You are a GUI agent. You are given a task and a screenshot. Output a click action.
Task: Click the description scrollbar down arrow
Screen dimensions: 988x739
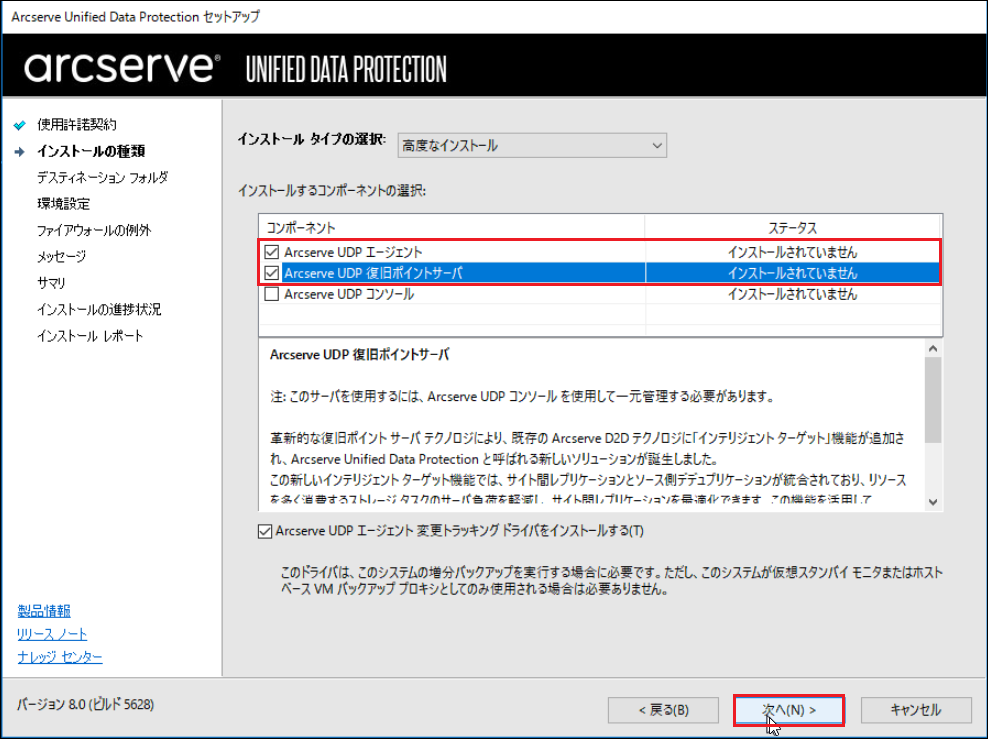[933, 502]
